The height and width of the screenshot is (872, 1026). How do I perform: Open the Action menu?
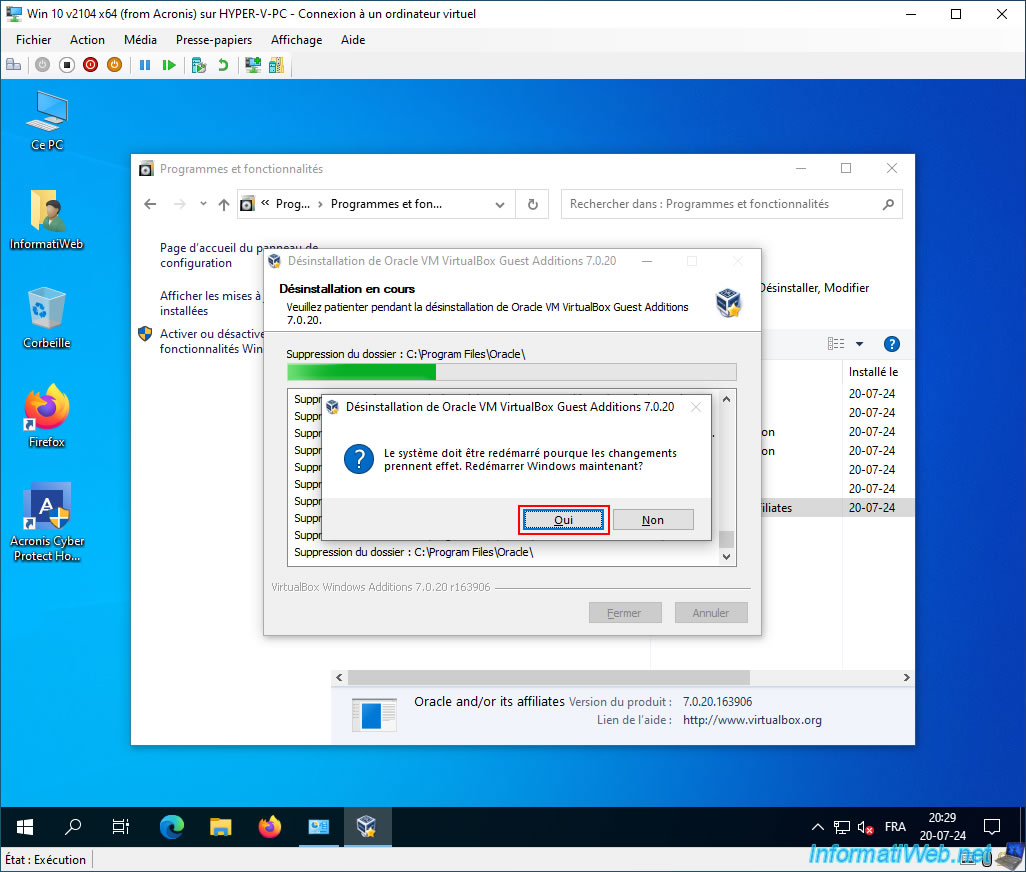[x=87, y=40]
